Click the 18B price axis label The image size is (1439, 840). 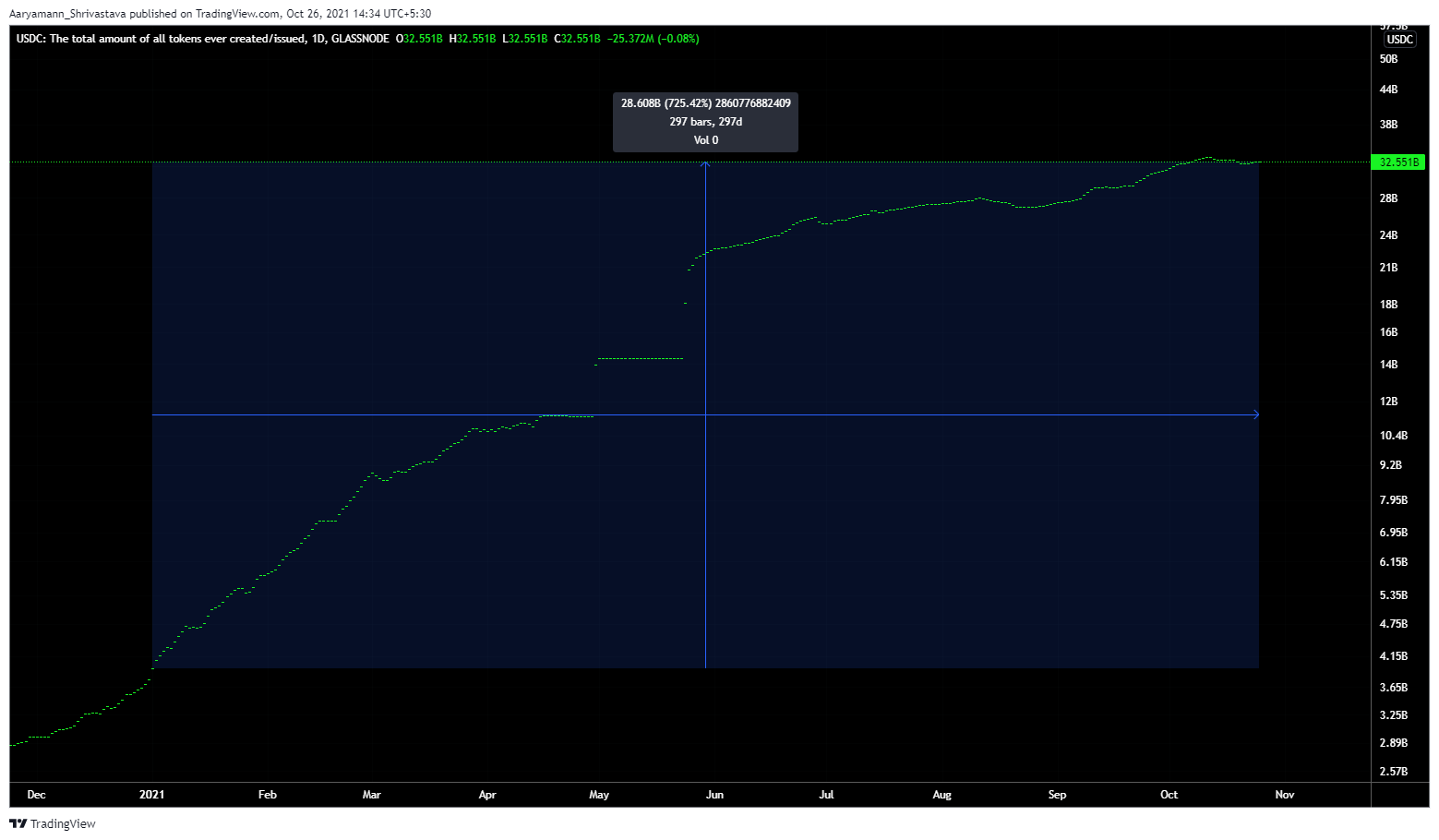[x=1388, y=305]
